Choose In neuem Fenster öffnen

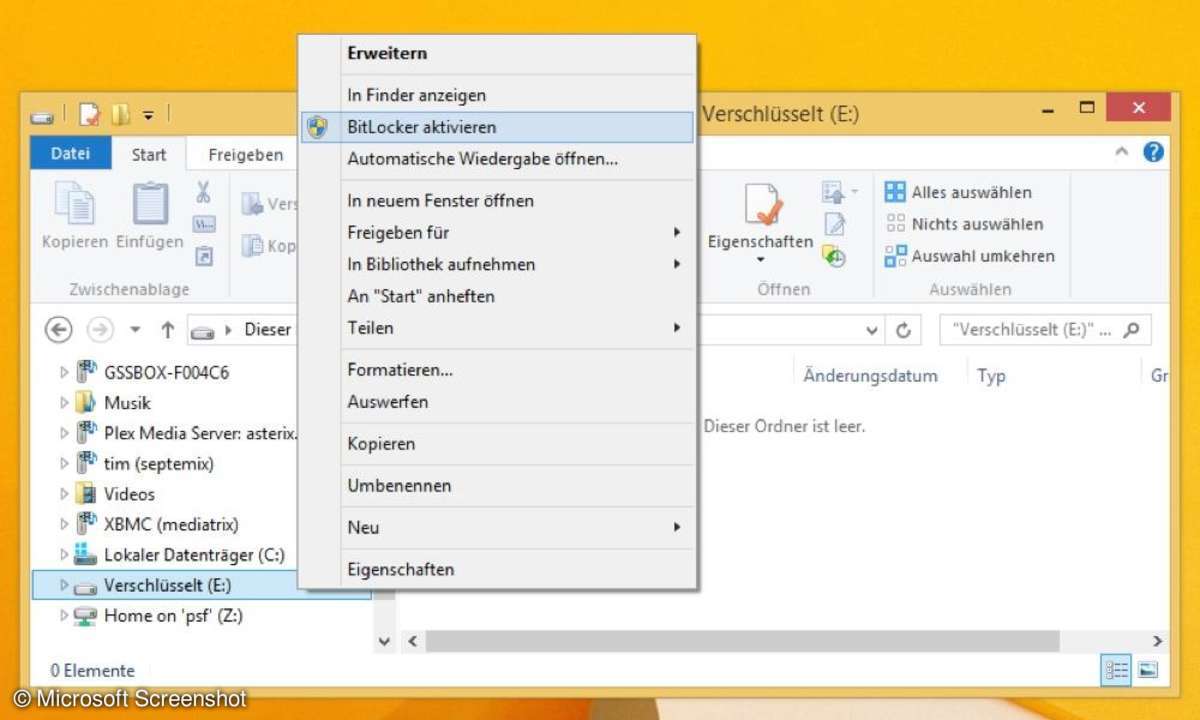[497, 200]
